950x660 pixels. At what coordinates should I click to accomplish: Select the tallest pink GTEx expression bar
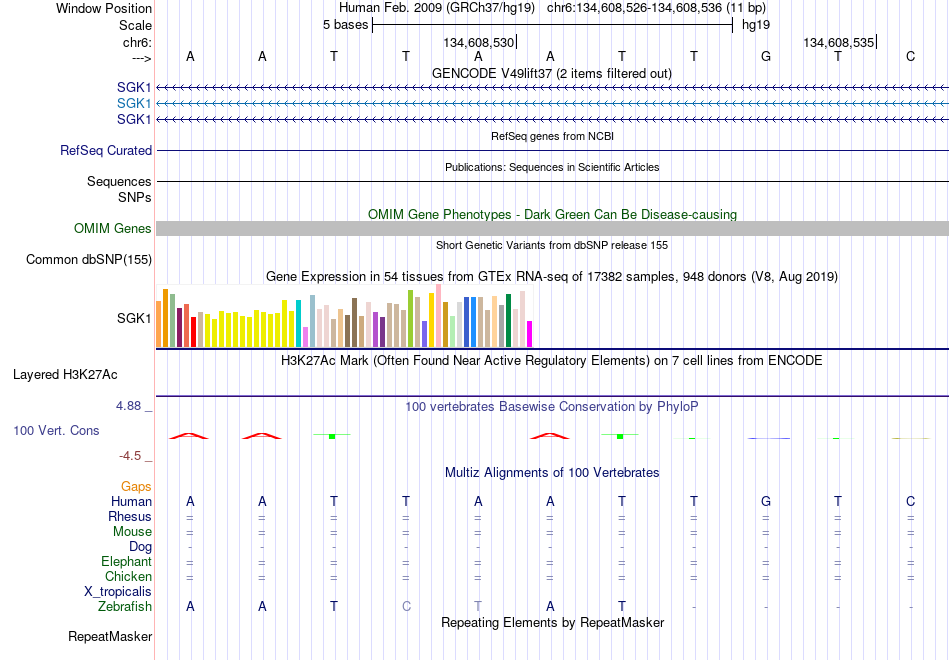coord(438,316)
